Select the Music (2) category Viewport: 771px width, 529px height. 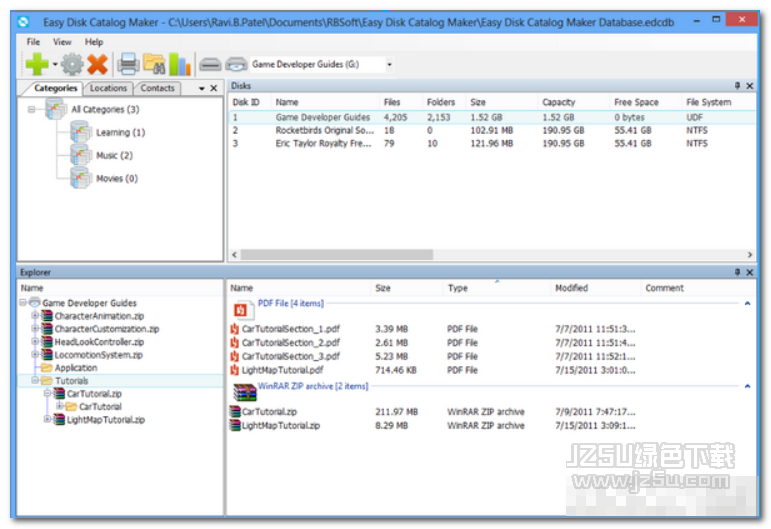tap(114, 155)
